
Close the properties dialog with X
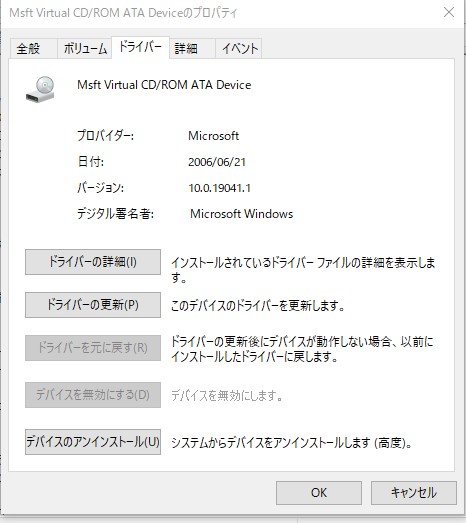click(449, 12)
